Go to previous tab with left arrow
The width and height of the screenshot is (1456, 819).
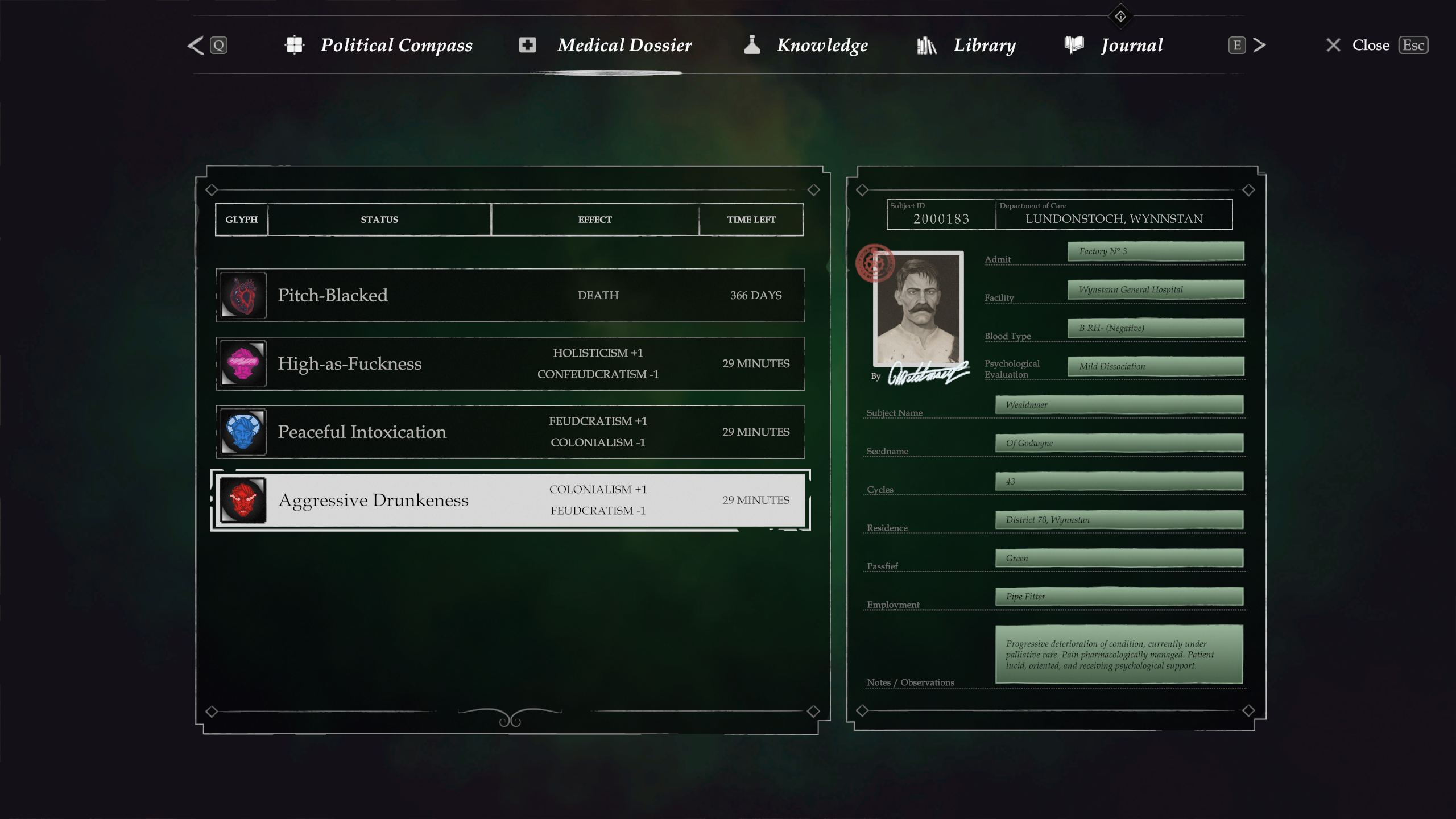coord(196,45)
